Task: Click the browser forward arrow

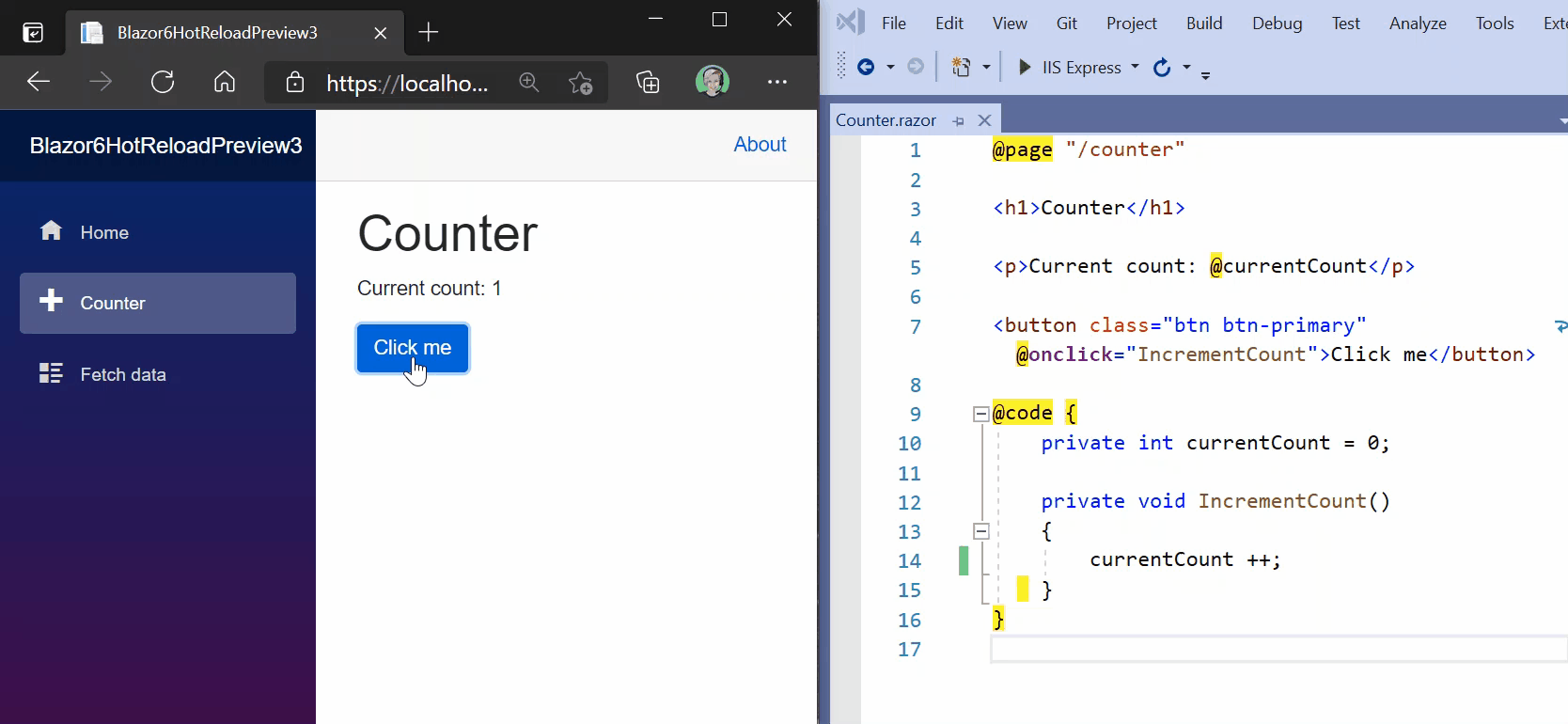Action: [100, 82]
